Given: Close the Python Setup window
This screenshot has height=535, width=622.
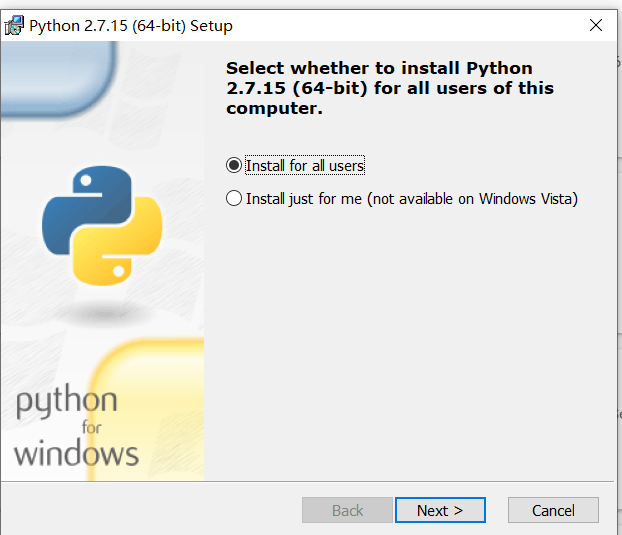Looking at the screenshot, I should (595, 25).
